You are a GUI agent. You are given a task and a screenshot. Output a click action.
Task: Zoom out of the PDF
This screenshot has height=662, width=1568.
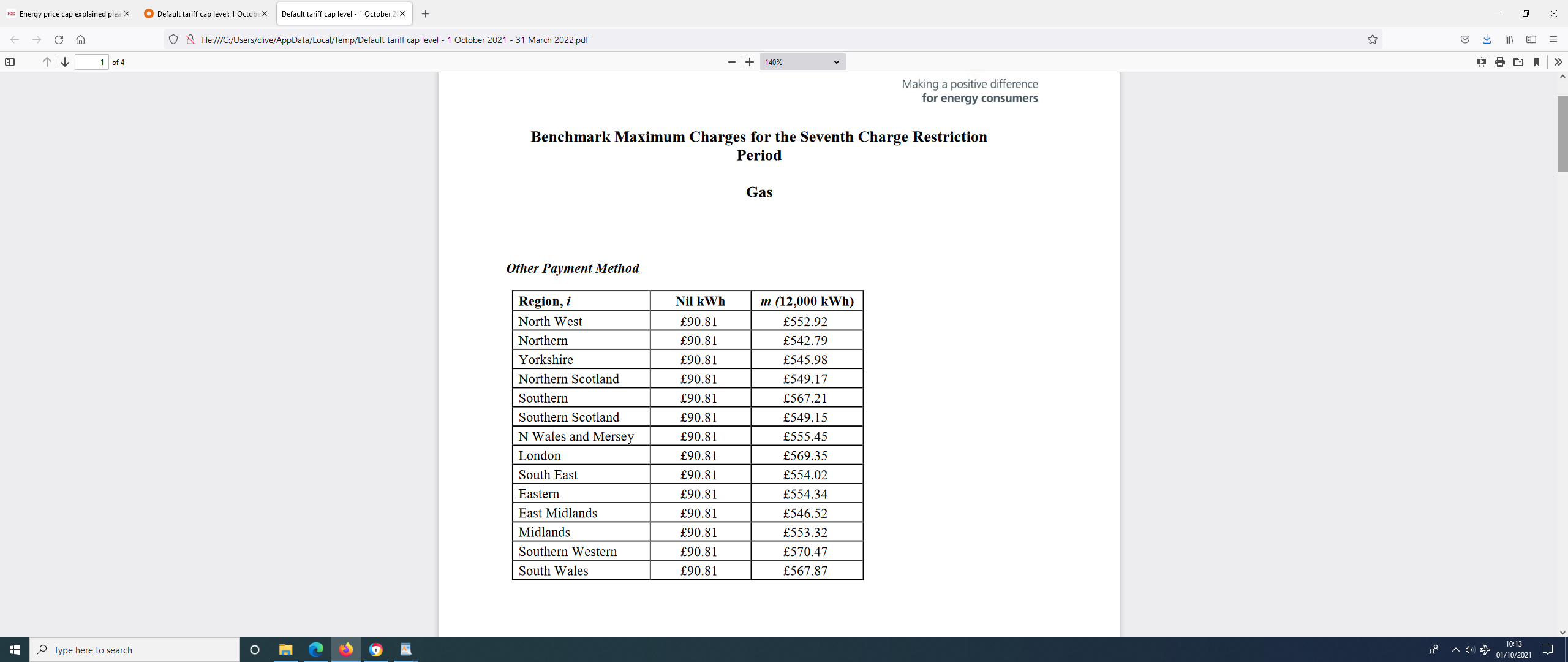731,62
